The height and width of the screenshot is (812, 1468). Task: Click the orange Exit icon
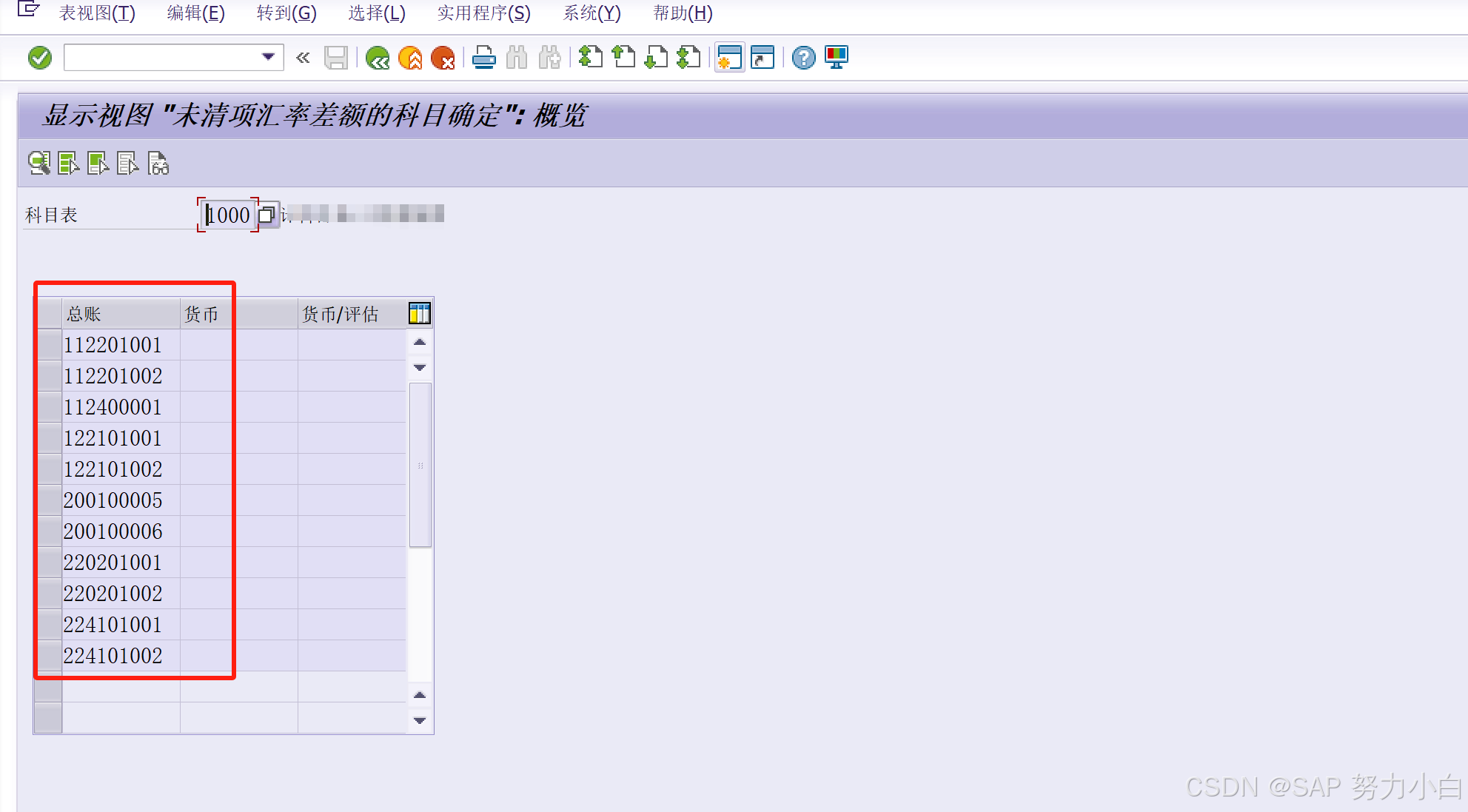pos(410,58)
